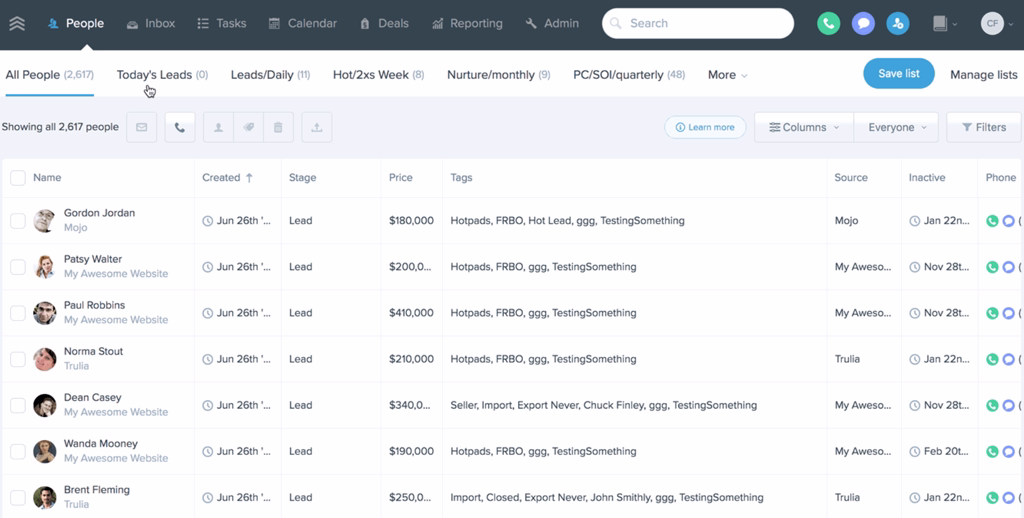Click into the Search field
Image resolution: width=1024 pixels, height=518 pixels.
(x=698, y=23)
